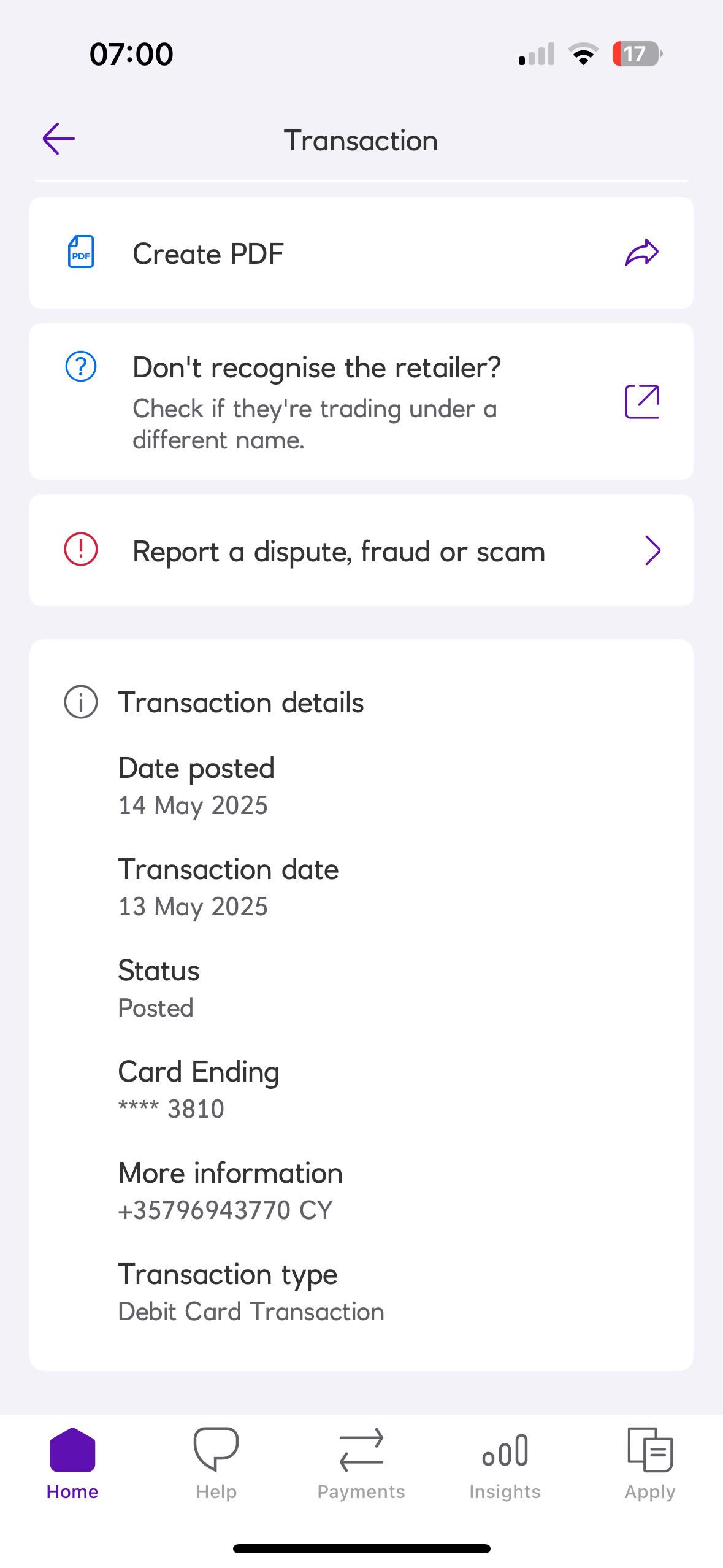Image resolution: width=723 pixels, height=1568 pixels.
Task: Tap the More information phone number
Action: pyautogui.click(x=225, y=1210)
